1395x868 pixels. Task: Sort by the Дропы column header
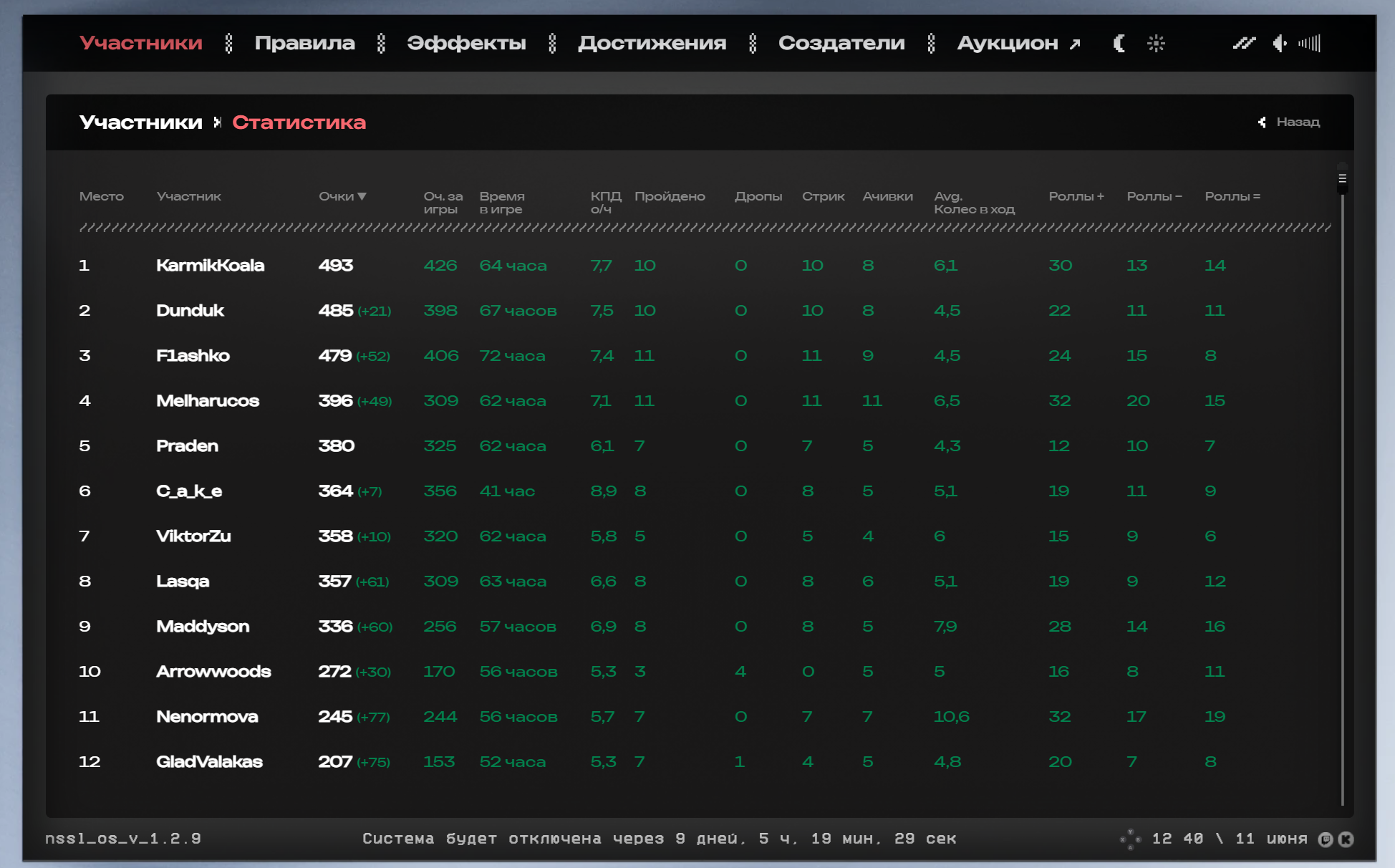[x=758, y=196]
